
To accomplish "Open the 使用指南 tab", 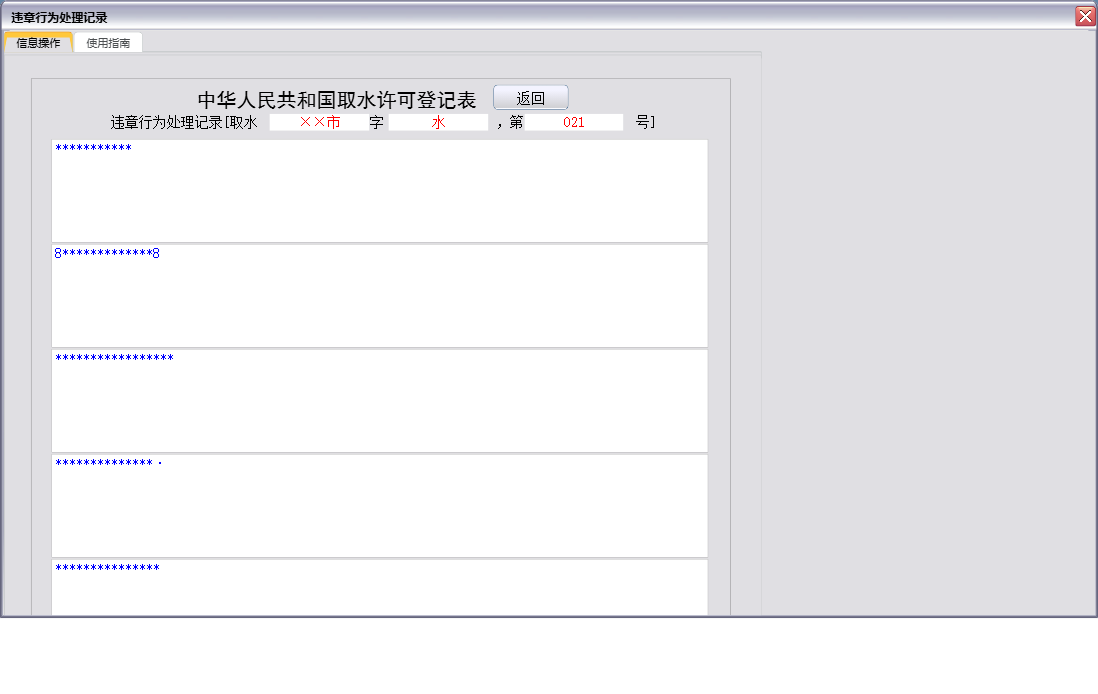I will click(x=108, y=43).
